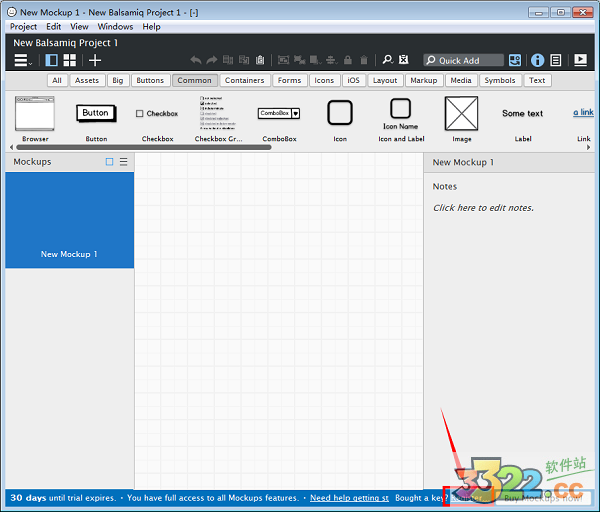
Task: Click the Lock padlock icon
Action: 348,60
